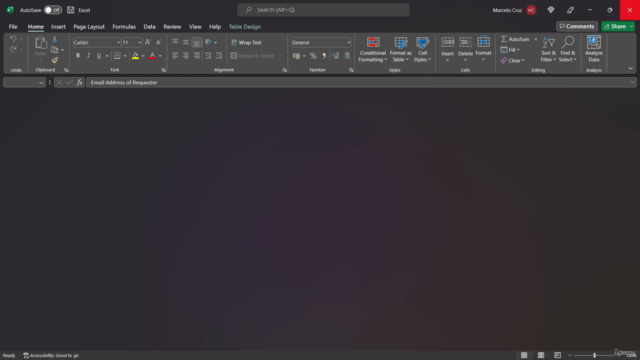Image resolution: width=640 pixels, height=360 pixels.
Task: Open the File menu
Action: pyautogui.click(x=13, y=27)
